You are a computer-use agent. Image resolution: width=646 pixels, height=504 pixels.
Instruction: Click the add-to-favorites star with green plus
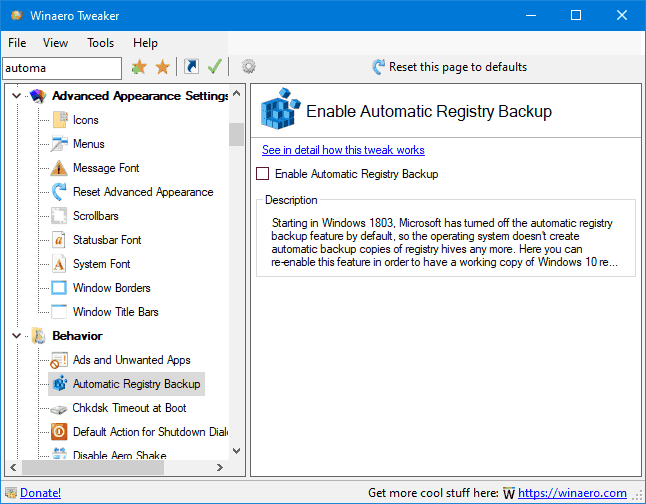point(139,67)
